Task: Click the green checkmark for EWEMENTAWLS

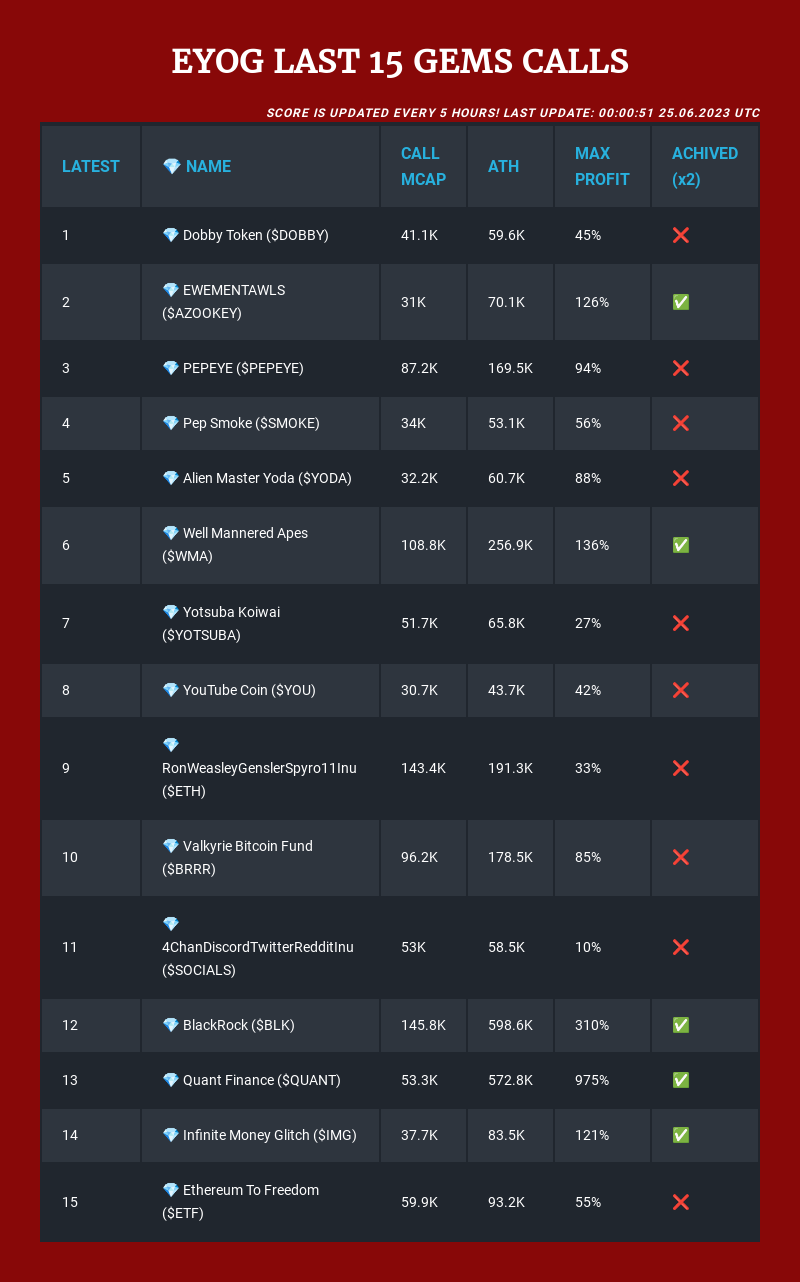Action: 681,302
